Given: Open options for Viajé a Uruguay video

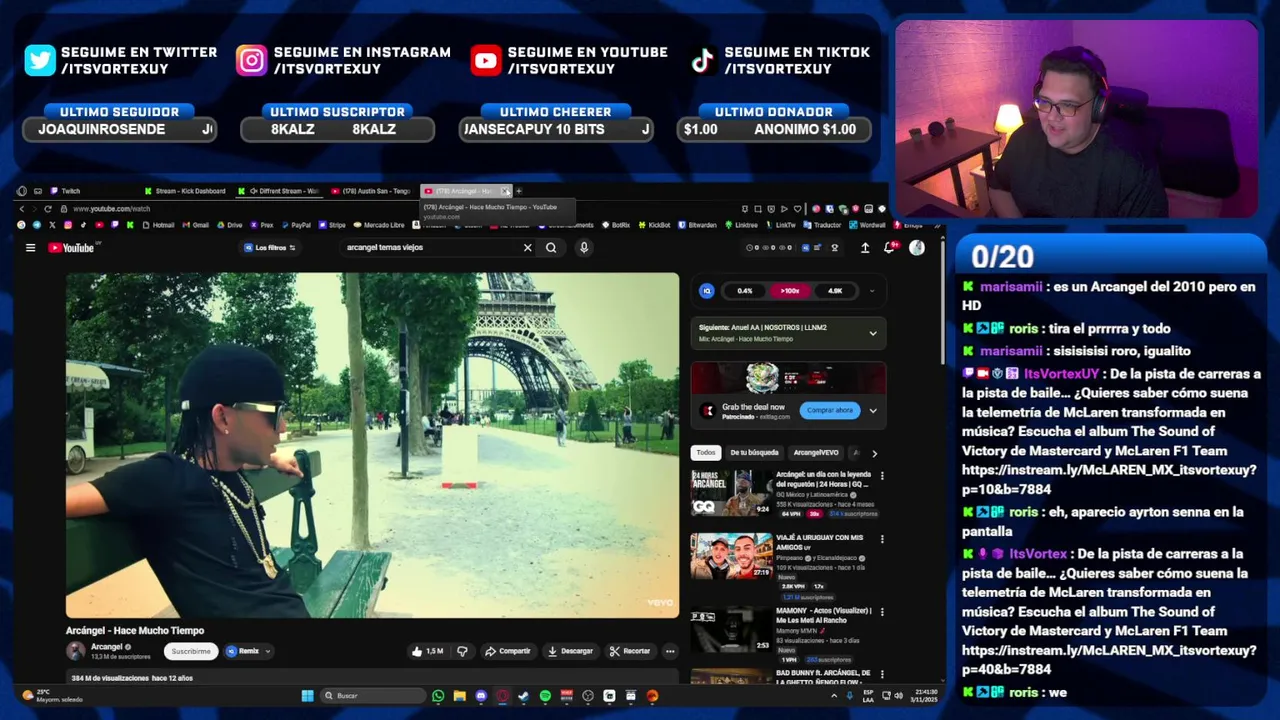Looking at the screenshot, I should point(881,539).
